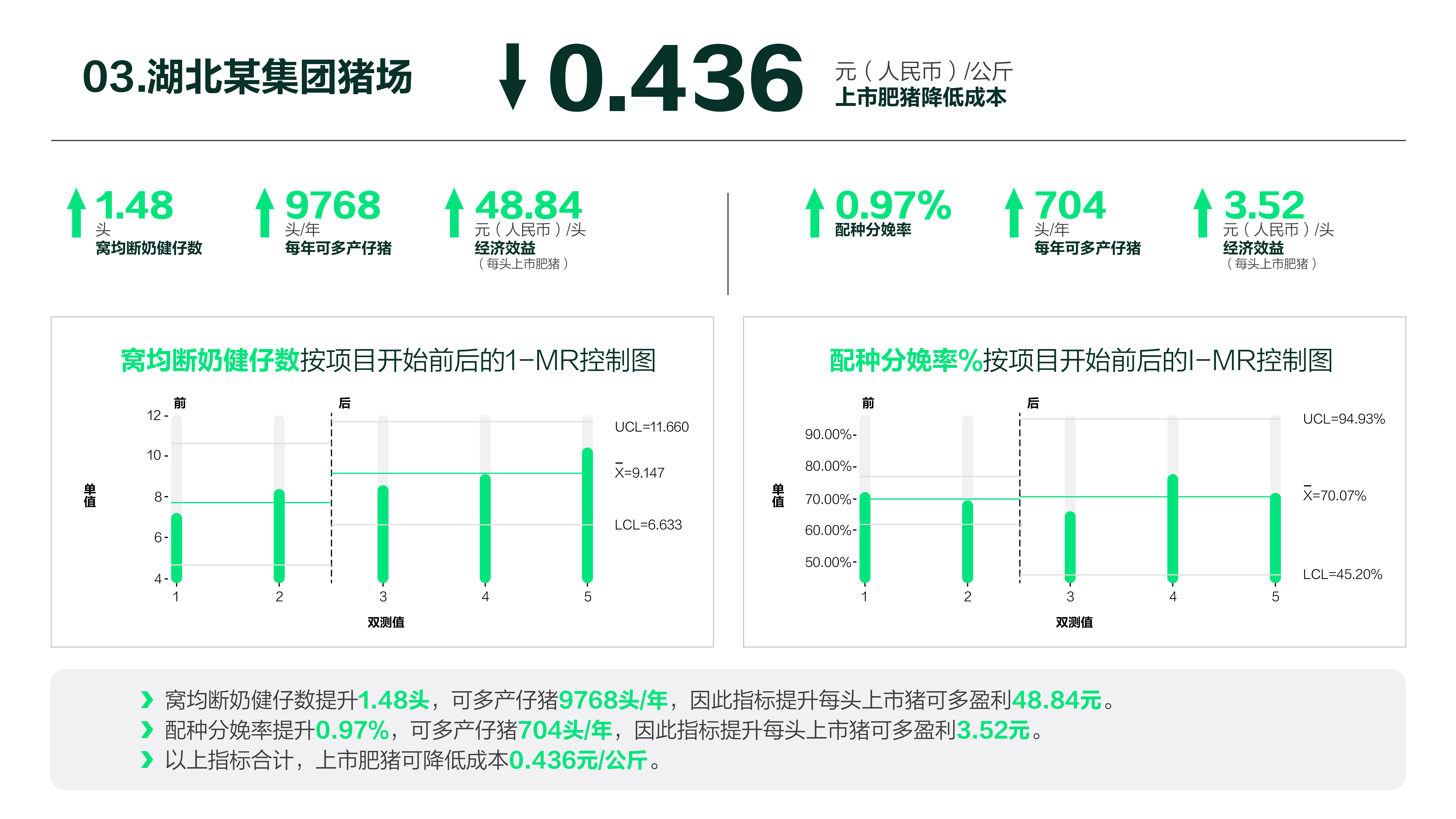Click the green up arrow next to 9768
The width and height of the screenshot is (1456, 819).
click(264, 213)
